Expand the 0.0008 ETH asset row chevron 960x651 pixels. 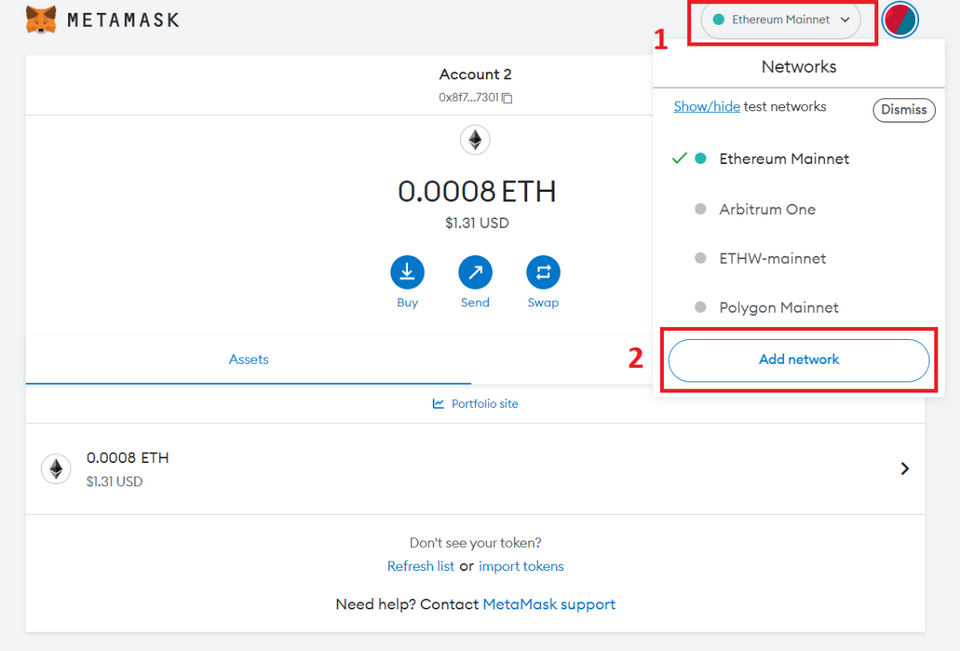(x=905, y=468)
